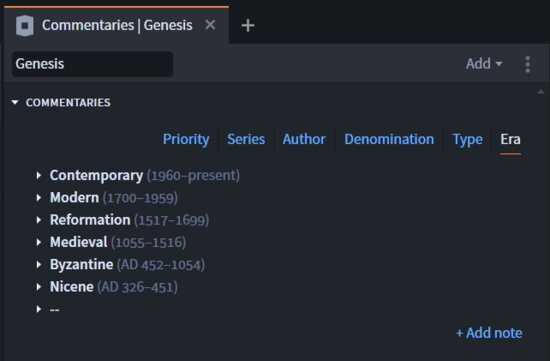The image size is (550, 361).
Task: Select the Medieval (1055–1516) row
Action: pos(118,242)
